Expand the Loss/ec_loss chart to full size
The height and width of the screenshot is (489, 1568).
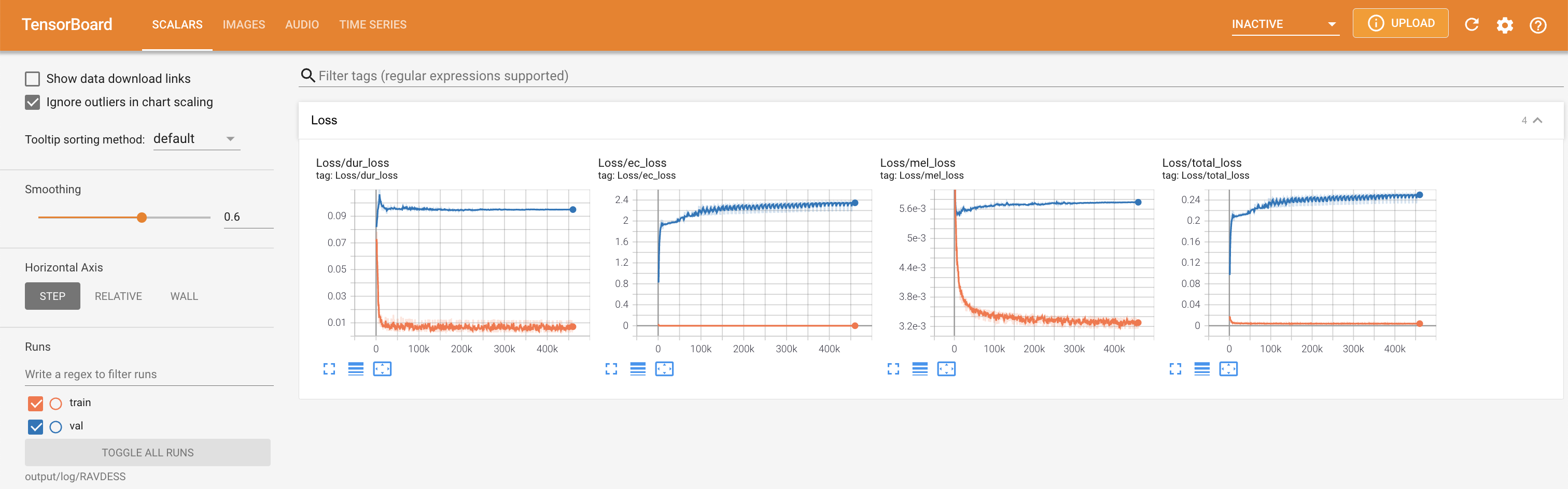pos(611,369)
